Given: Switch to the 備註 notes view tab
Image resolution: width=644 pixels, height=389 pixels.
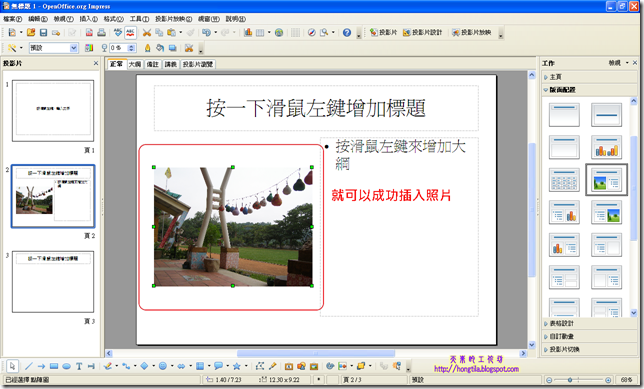Looking at the screenshot, I should (x=152, y=64).
